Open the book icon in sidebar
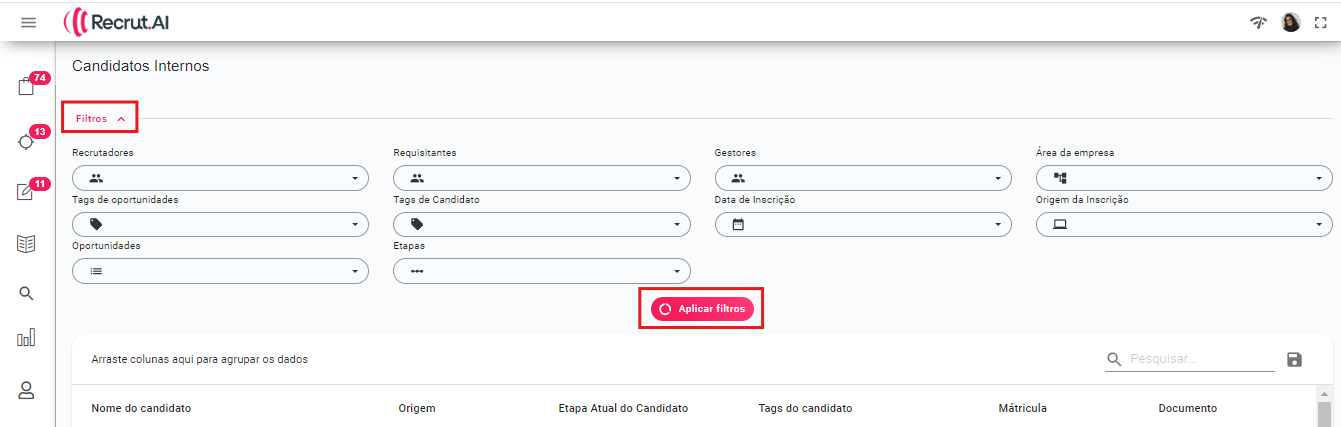This screenshot has height=427, width=1341. point(27,243)
